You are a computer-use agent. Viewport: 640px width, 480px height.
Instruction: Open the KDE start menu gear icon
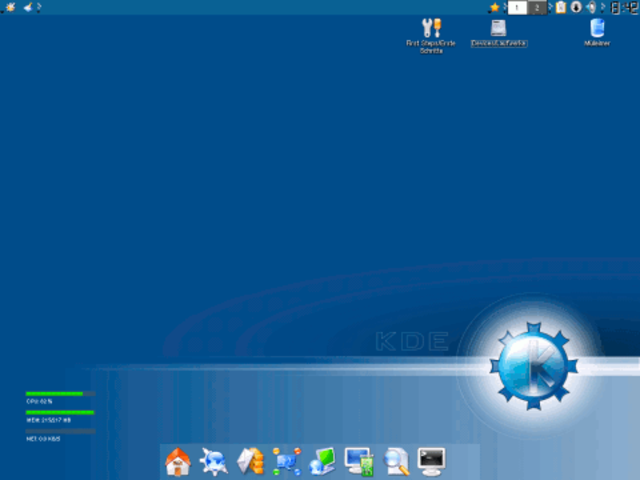pyautogui.click(x=10, y=7)
